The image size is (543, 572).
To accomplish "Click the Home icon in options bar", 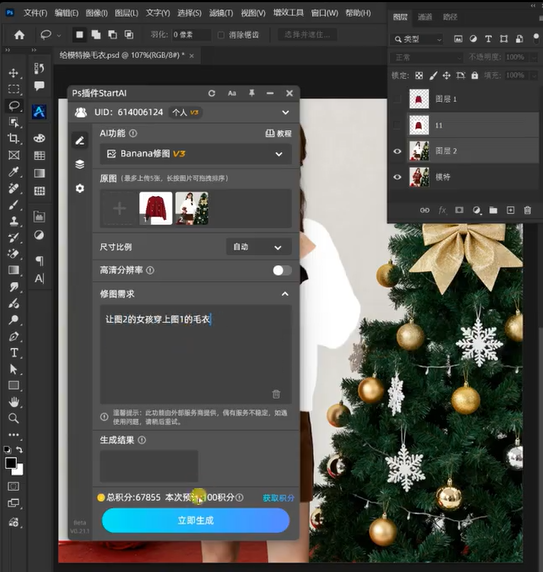I will [19, 35].
